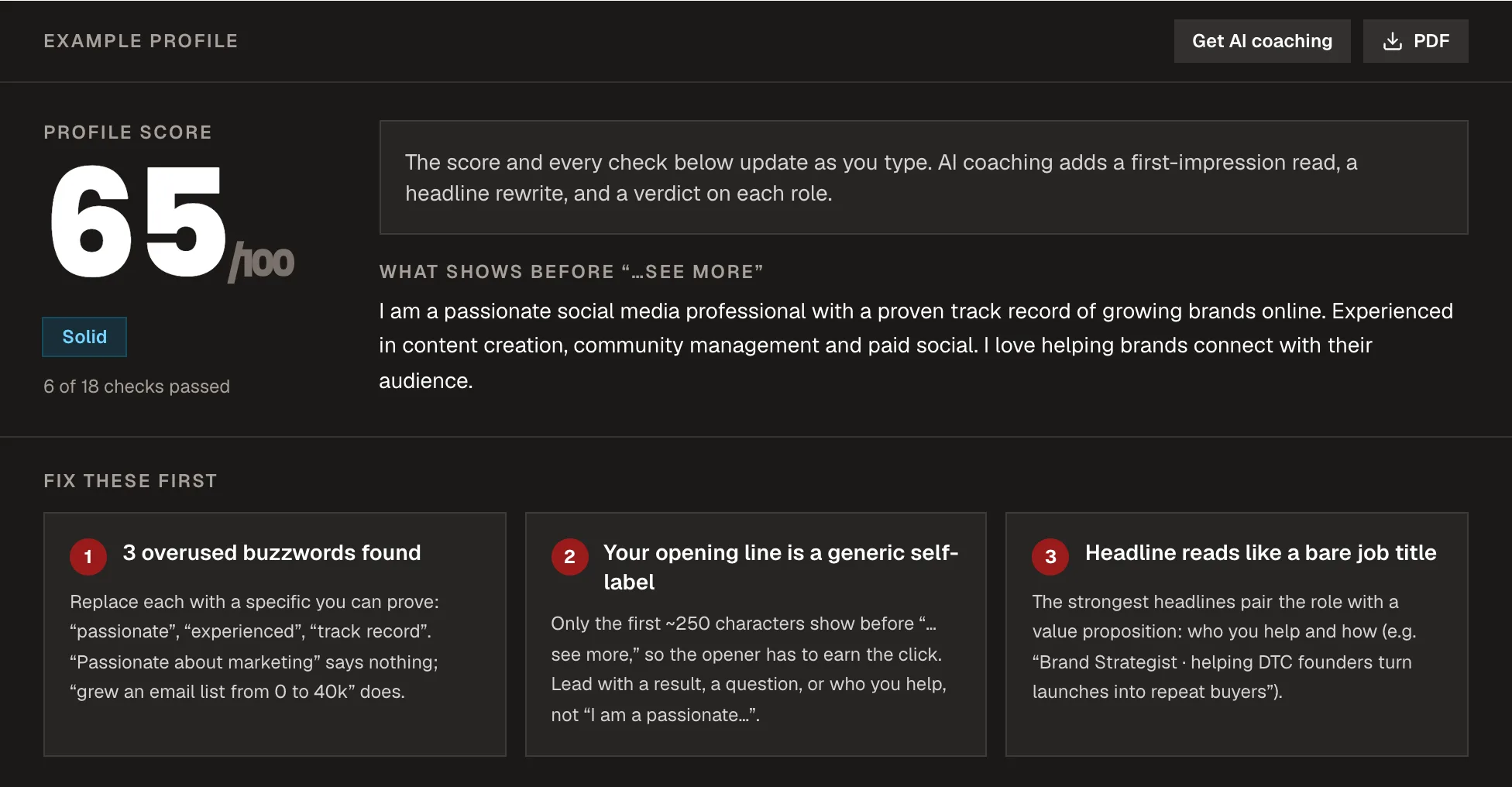
Task: Download the report as PDF
Action: click(x=1415, y=41)
